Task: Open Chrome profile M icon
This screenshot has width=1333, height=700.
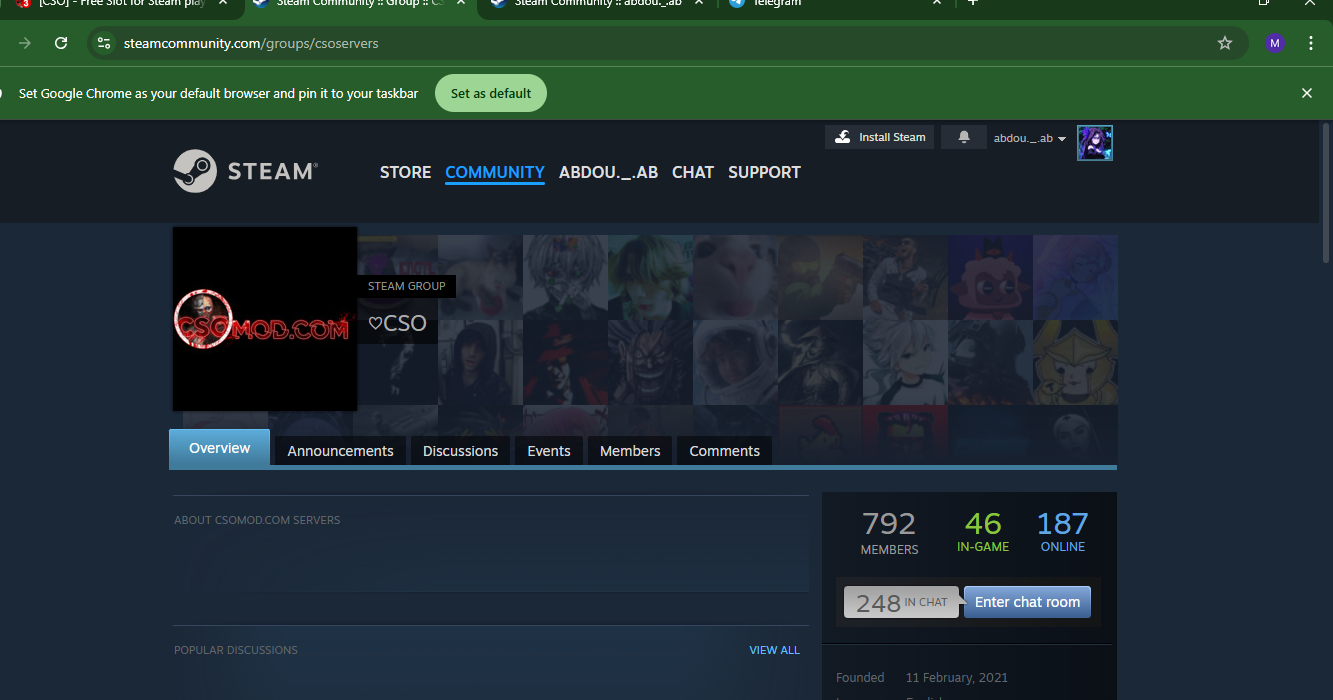Action: click(x=1274, y=43)
